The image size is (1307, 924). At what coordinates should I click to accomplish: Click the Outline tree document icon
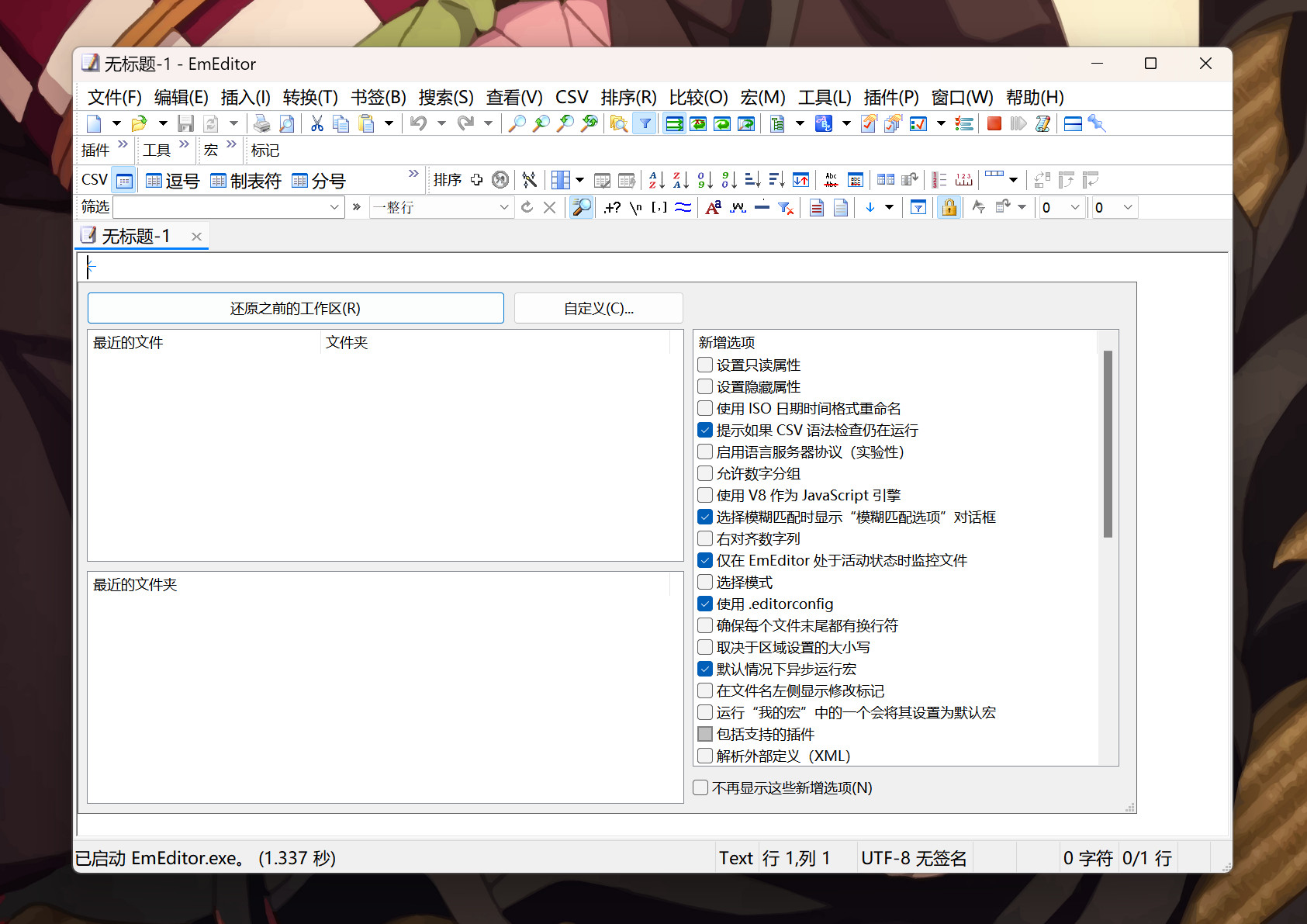tap(777, 124)
